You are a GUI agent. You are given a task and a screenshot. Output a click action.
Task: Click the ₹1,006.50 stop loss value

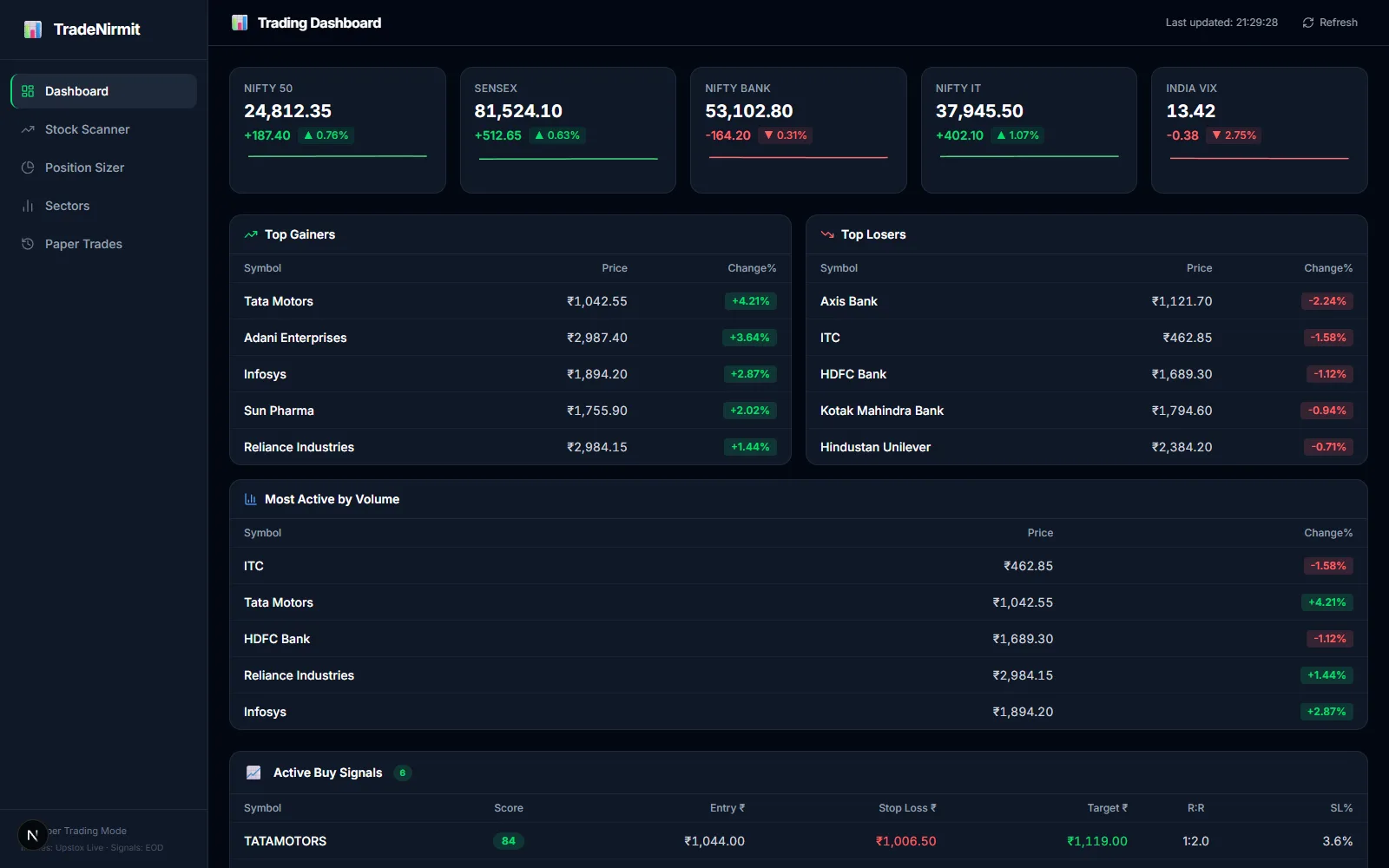click(905, 841)
